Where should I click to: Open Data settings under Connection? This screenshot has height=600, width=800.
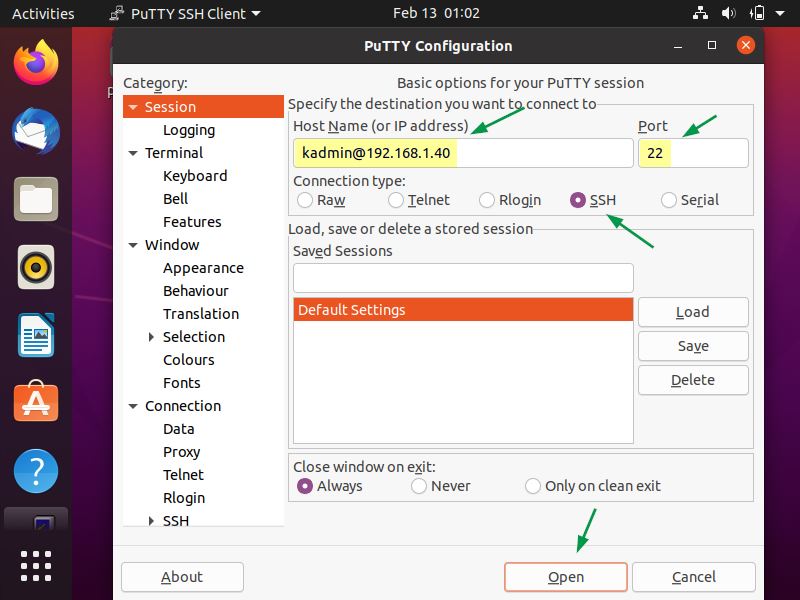(x=179, y=429)
